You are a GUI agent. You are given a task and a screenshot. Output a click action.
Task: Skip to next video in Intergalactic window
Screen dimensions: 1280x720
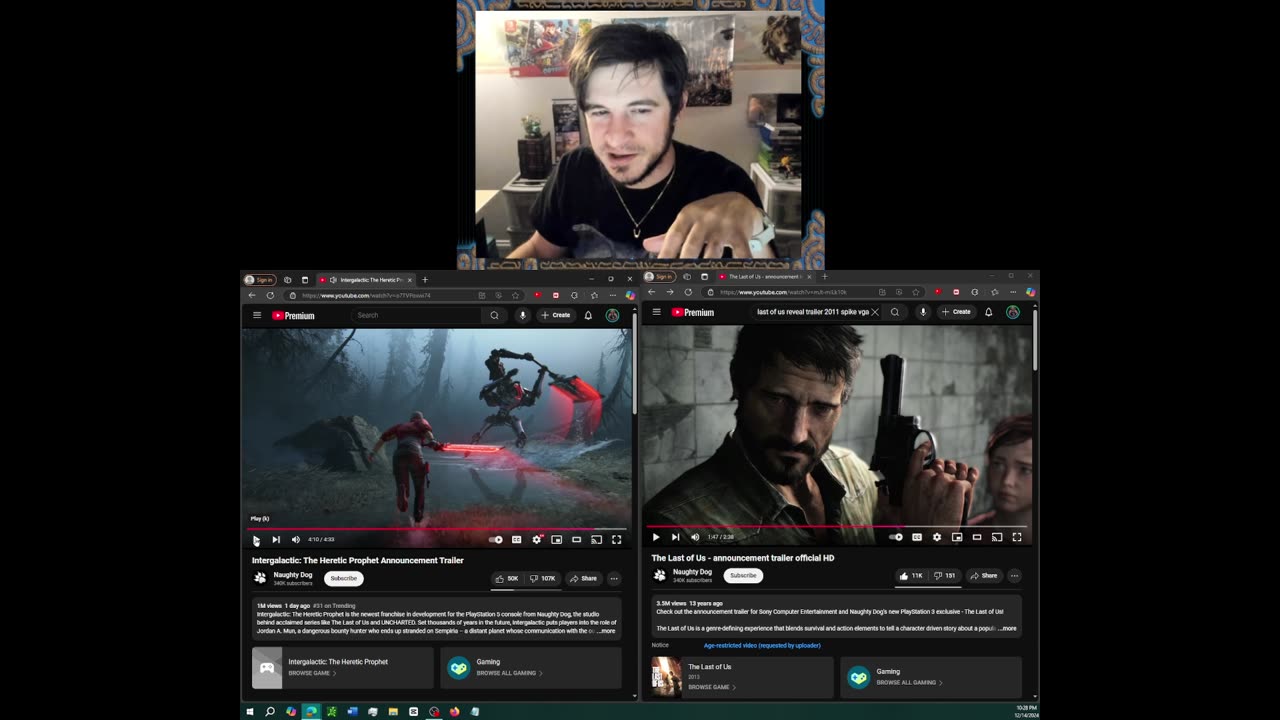tap(276, 539)
